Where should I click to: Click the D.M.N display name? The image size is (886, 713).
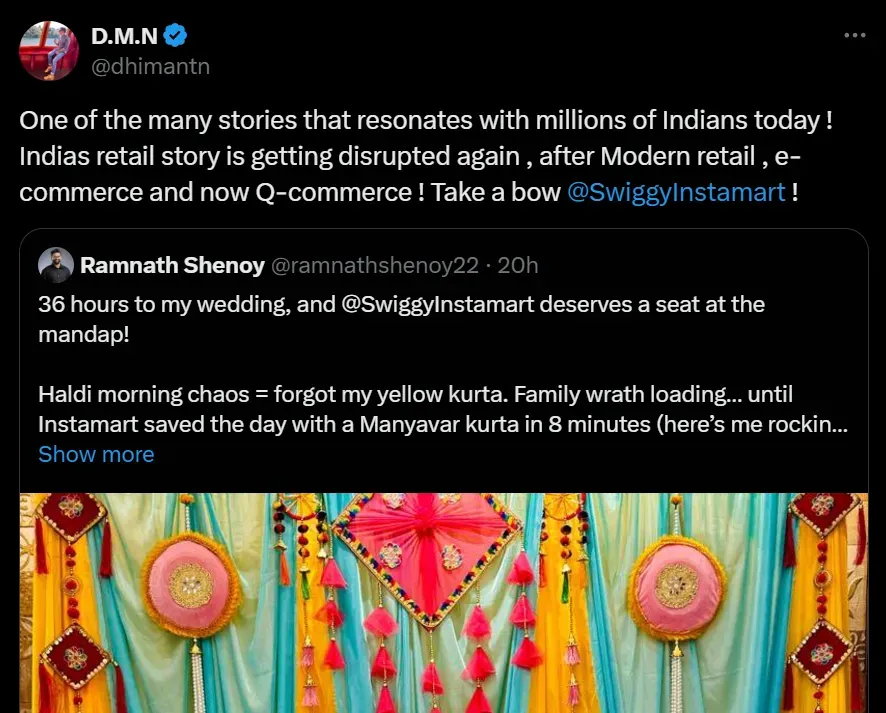point(124,37)
